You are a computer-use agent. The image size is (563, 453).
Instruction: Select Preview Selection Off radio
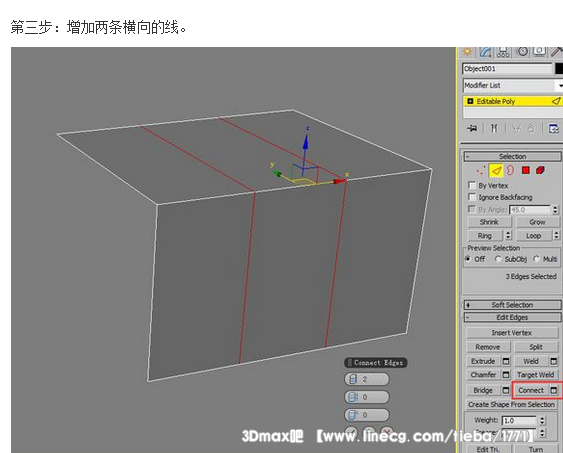pyautogui.click(x=468, y=259)
